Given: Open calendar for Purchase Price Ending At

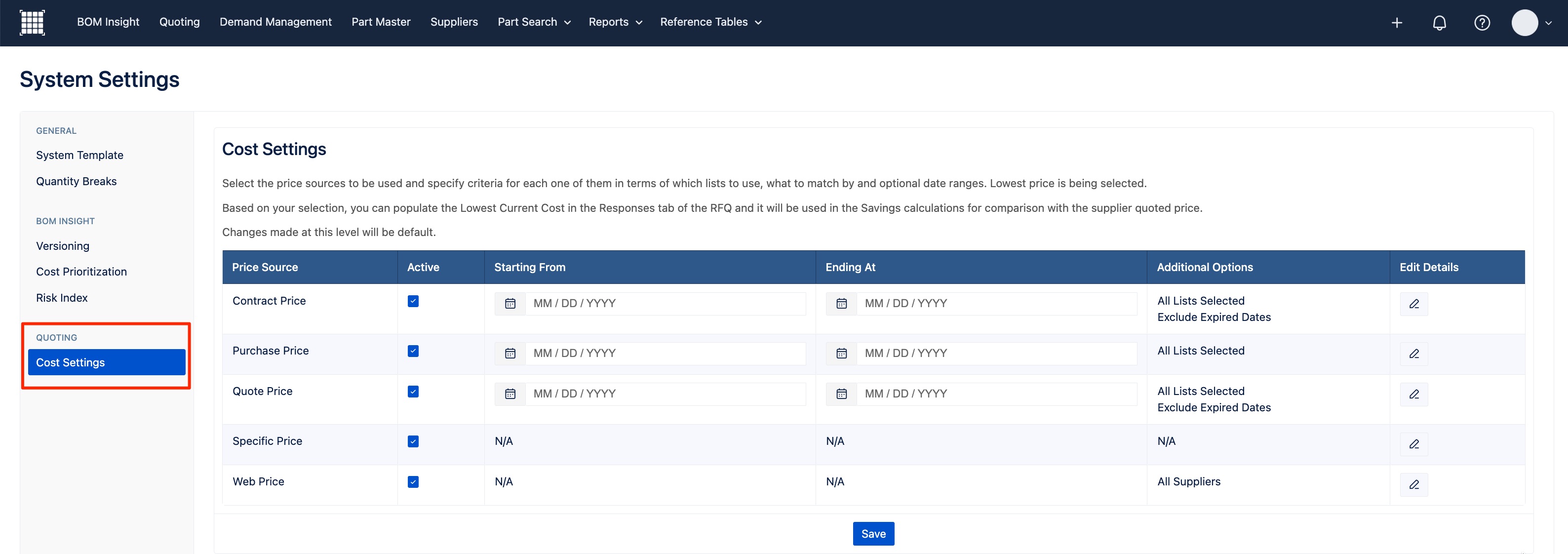Looking at the screenshot, I should click(x=841, y=354).
